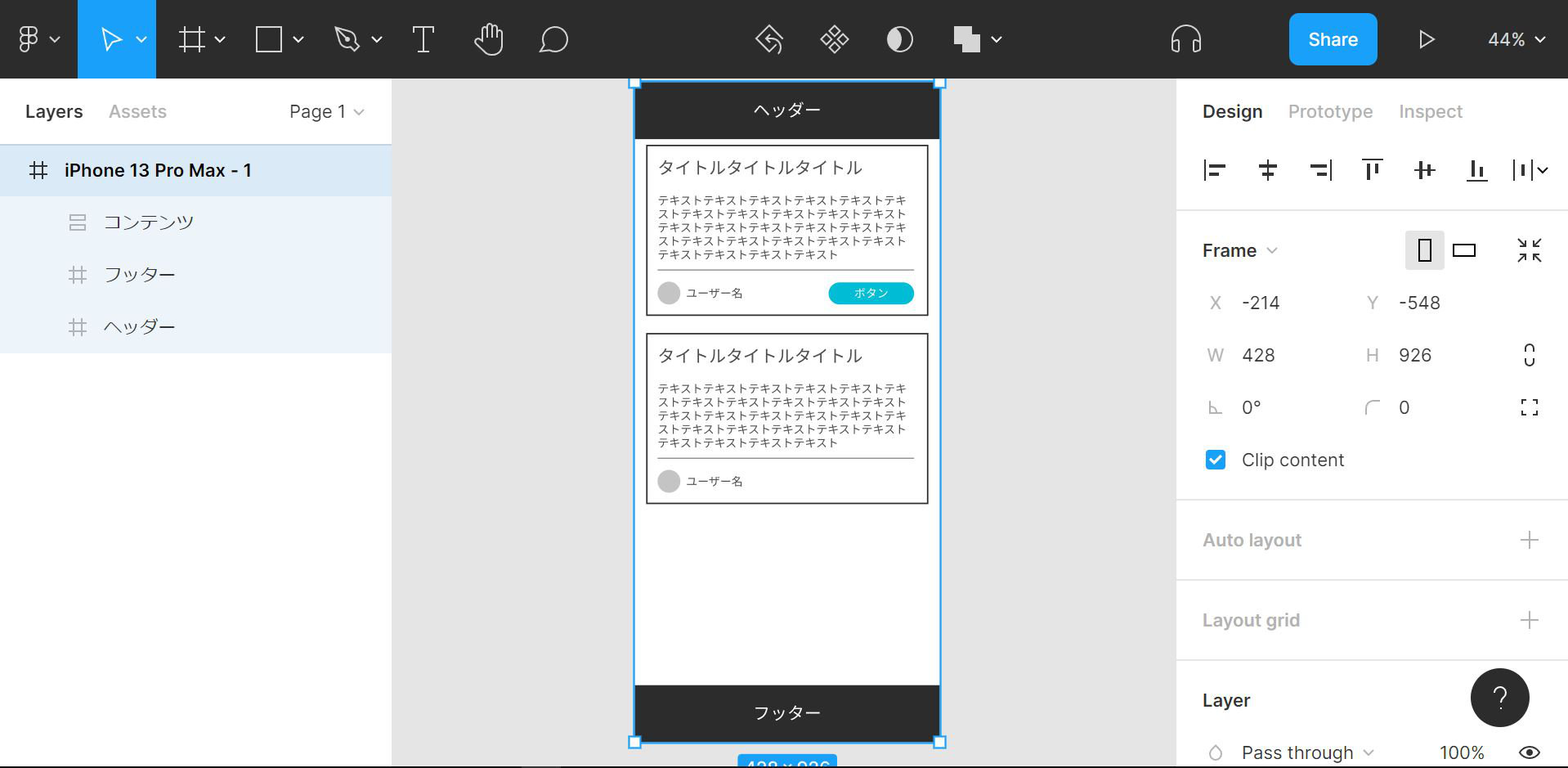This screenshot has width=1568, height=768.
Task: Open Pen tool options dropdown arrow
Action: click(x=377, y=39)
